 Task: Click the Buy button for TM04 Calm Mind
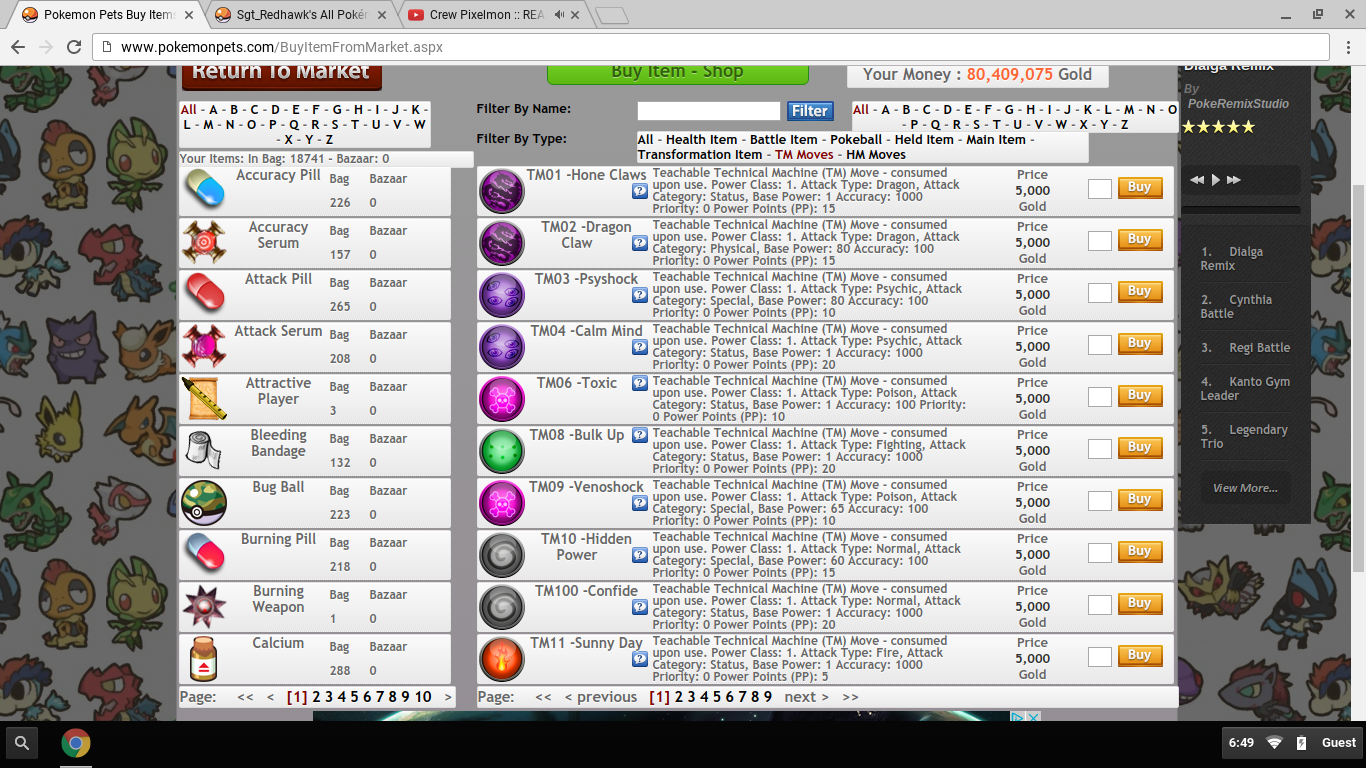1140,343
